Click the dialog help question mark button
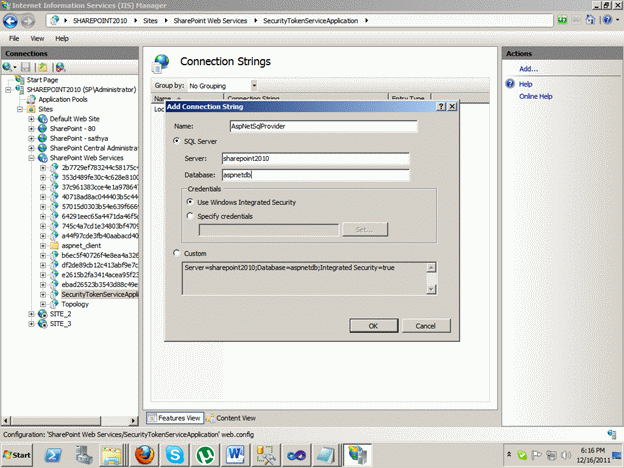This screenshot has height=468, width=624. (441, 106)
